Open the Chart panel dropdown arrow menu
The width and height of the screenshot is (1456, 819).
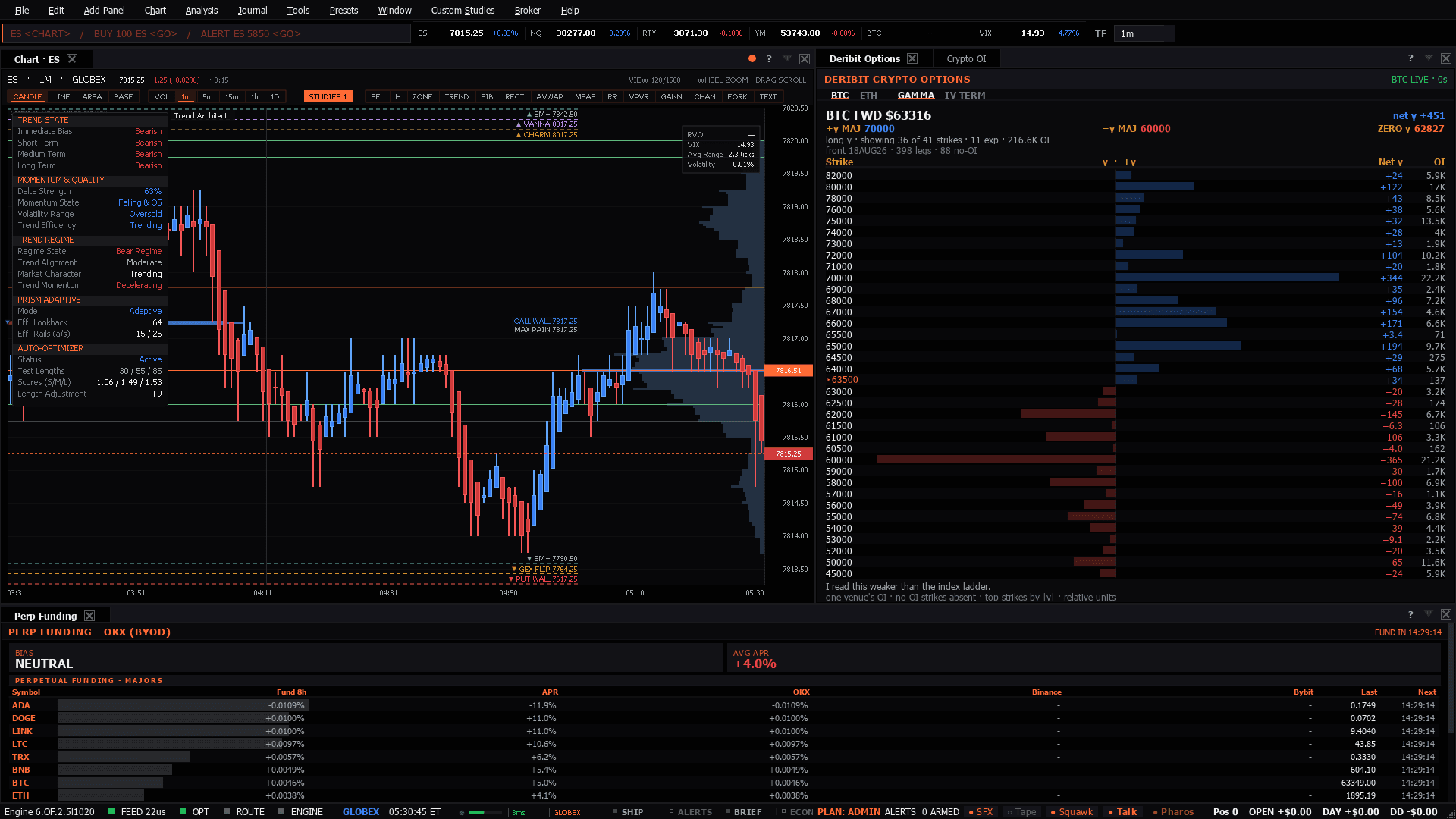tap(786, 58)
